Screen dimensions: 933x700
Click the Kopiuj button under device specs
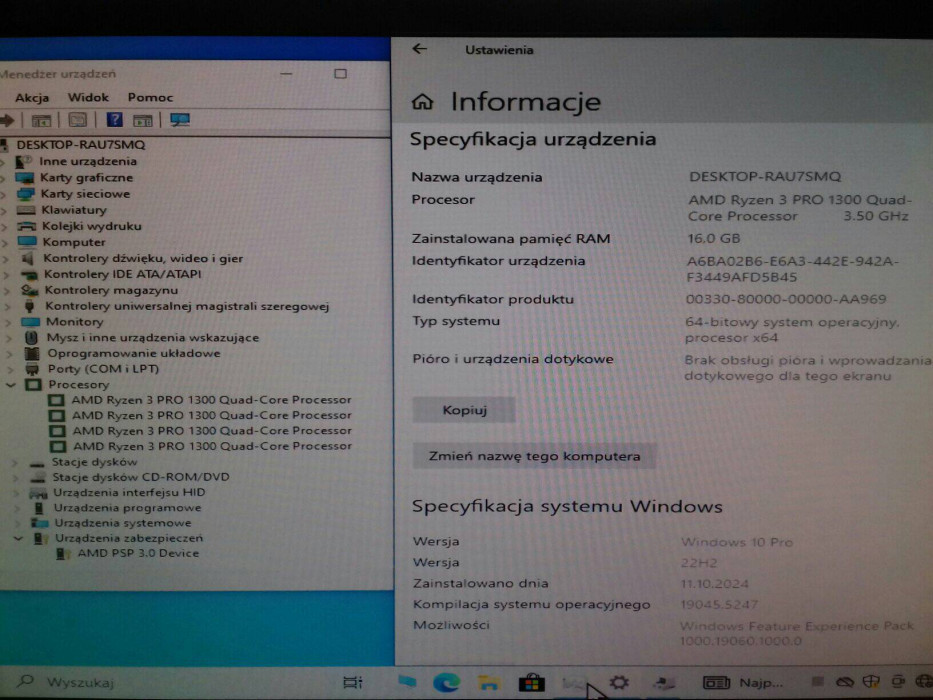click(464, 410)
